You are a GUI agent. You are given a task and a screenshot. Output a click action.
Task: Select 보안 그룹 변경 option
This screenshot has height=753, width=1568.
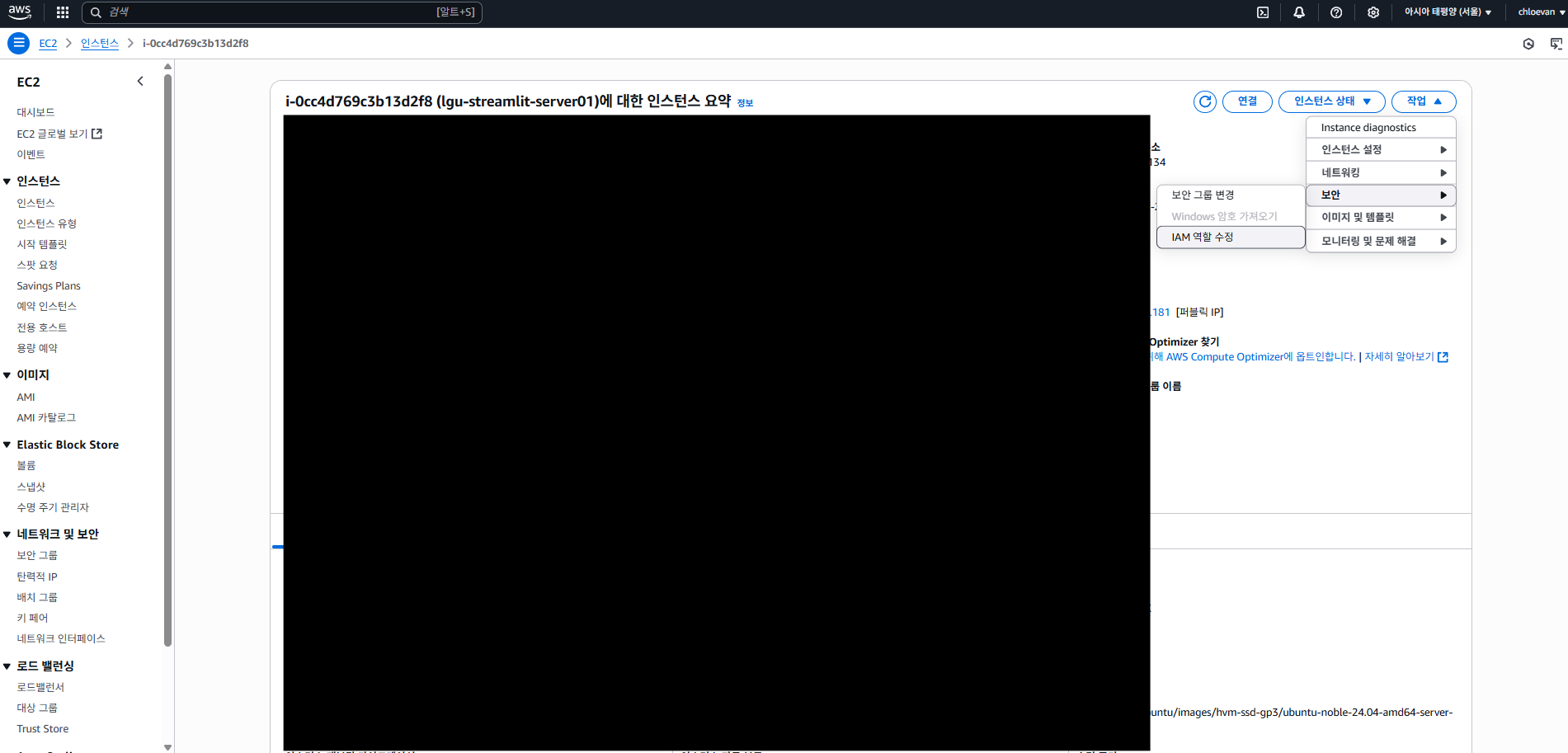[1231, 195]
